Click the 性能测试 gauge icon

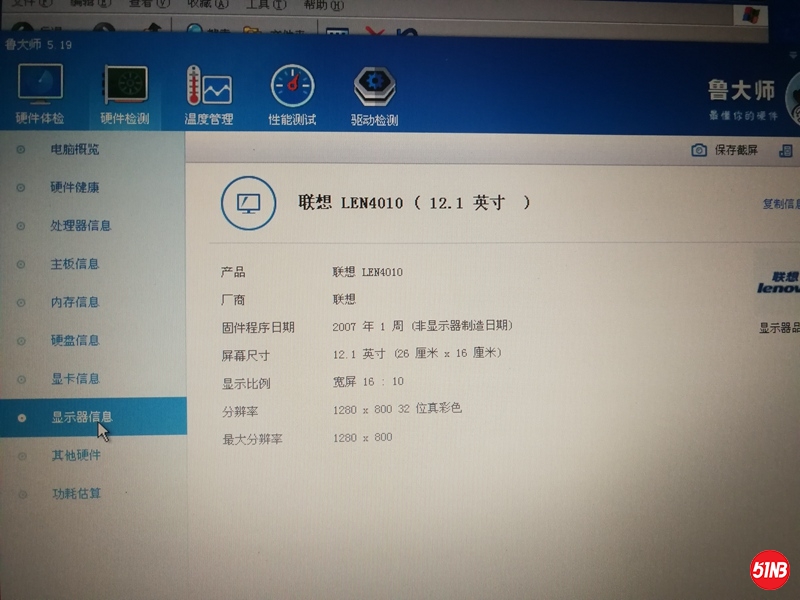pyautogui.click(x=292, y=90)
